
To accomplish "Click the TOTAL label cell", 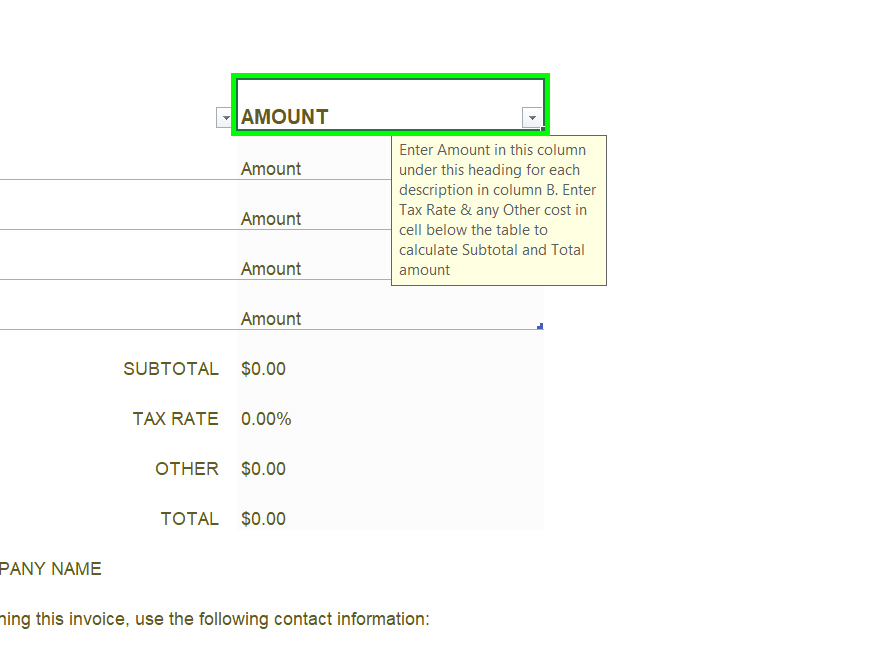I will [x=189, y=519].
